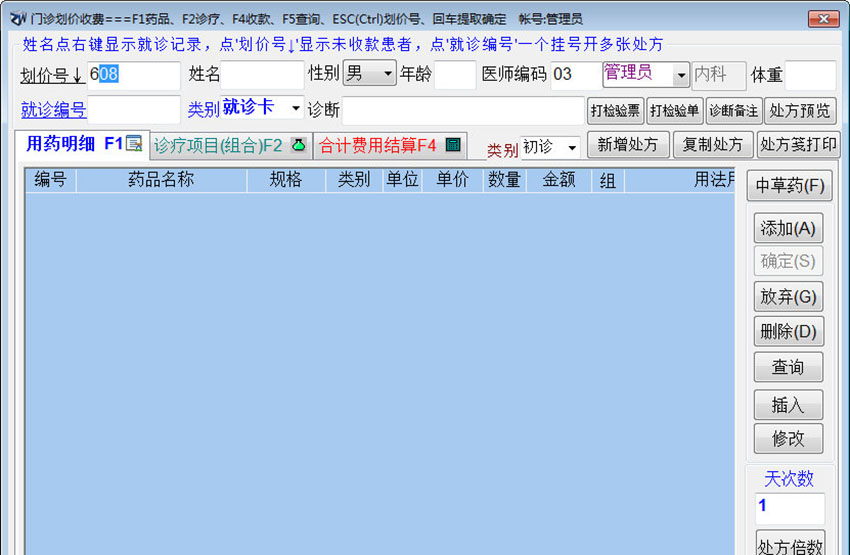Click the green flask icon on 诊疗项目 tab

(x=299, y=145)
